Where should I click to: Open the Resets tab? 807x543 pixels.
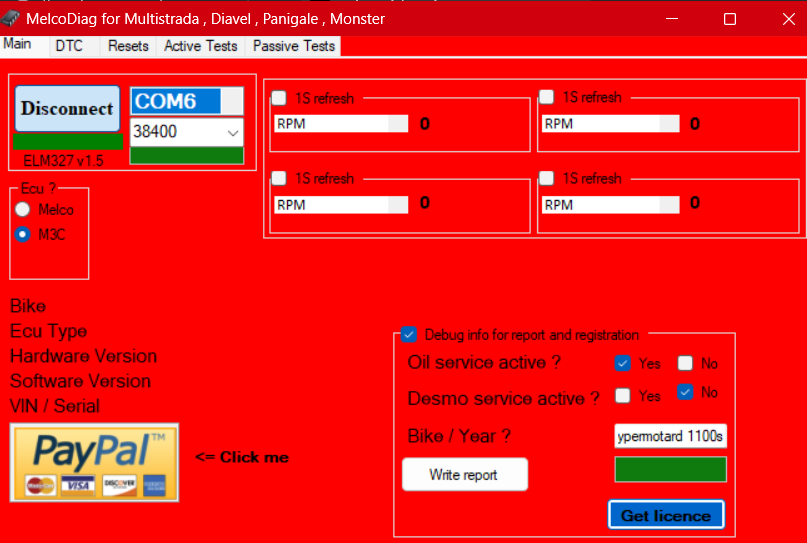click(128, 46)
